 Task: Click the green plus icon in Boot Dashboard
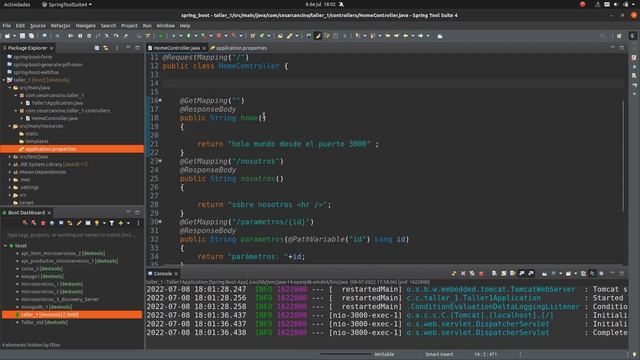click(x=121, y=223)
